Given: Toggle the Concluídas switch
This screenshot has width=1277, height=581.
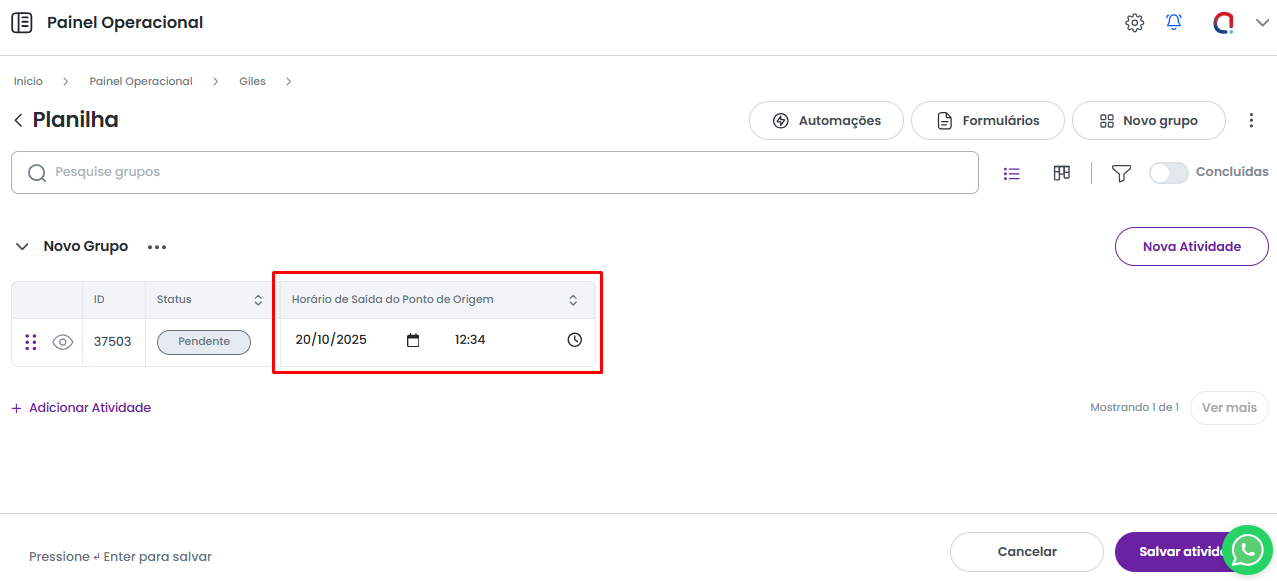Looking at the screenshot, I should pyautogui.click(x=1168, y=172).
